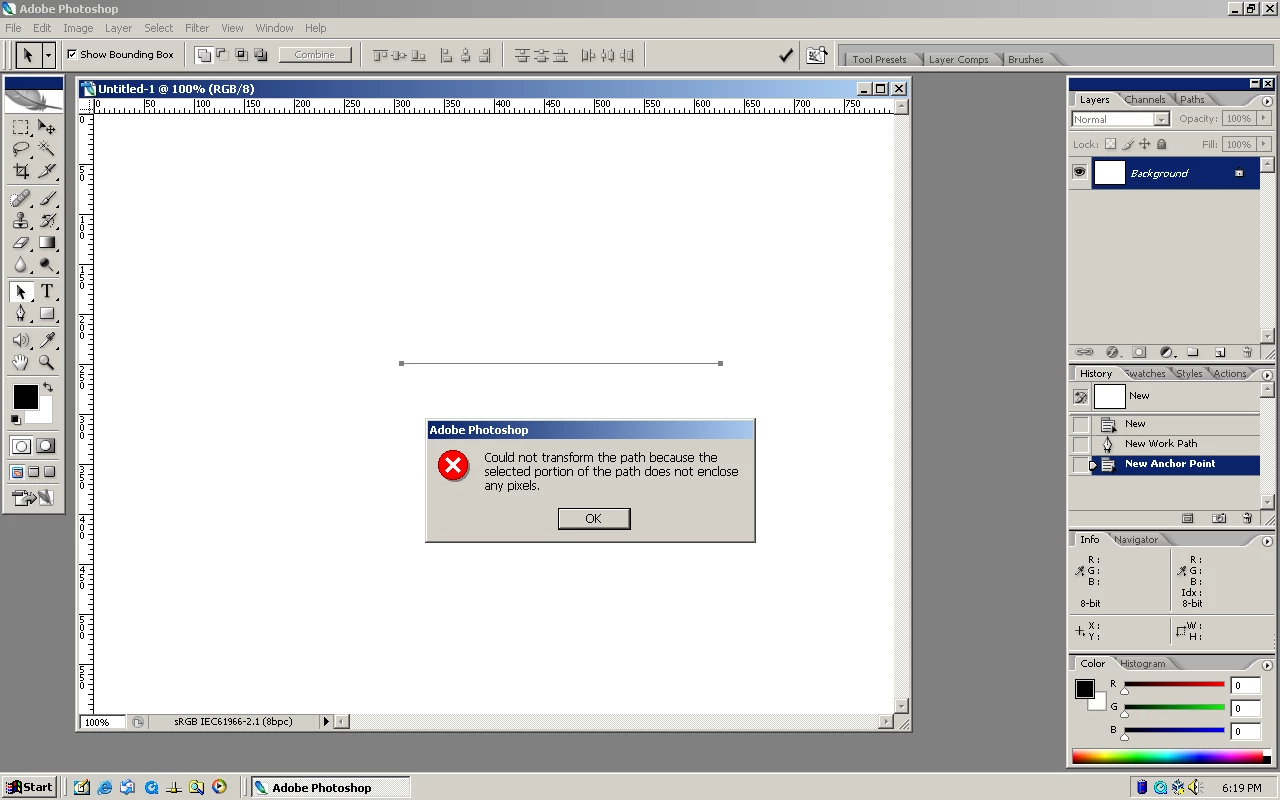Select the Eraser tool

pos(20,242)
